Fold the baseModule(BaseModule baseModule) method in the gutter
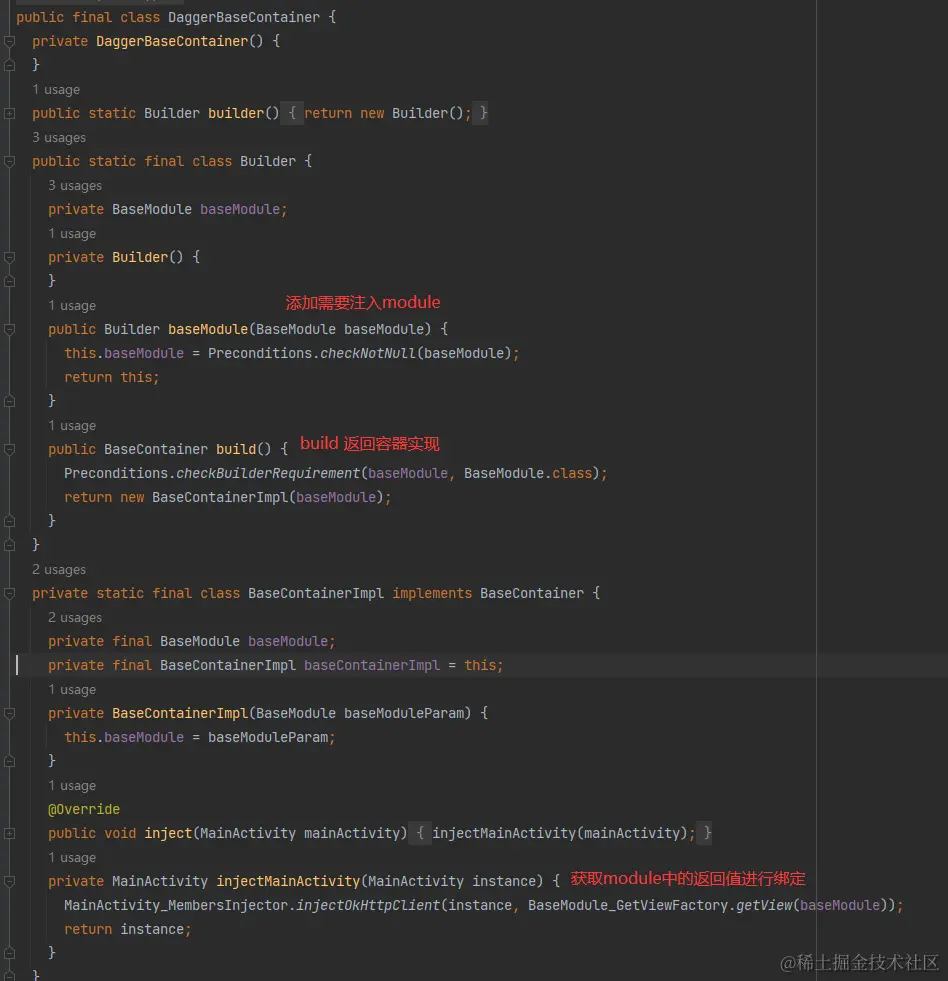Screen dimensions: 948x981 point(9,329)
